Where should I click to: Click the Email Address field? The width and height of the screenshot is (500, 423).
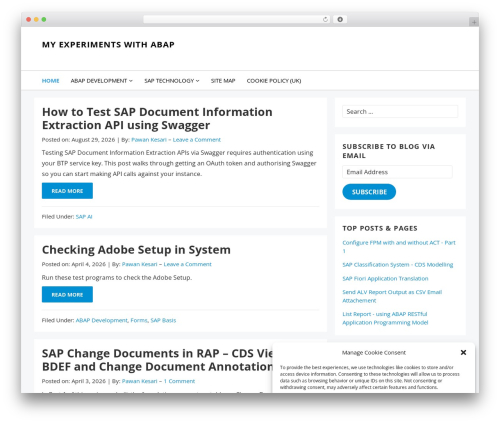(397, 172)
